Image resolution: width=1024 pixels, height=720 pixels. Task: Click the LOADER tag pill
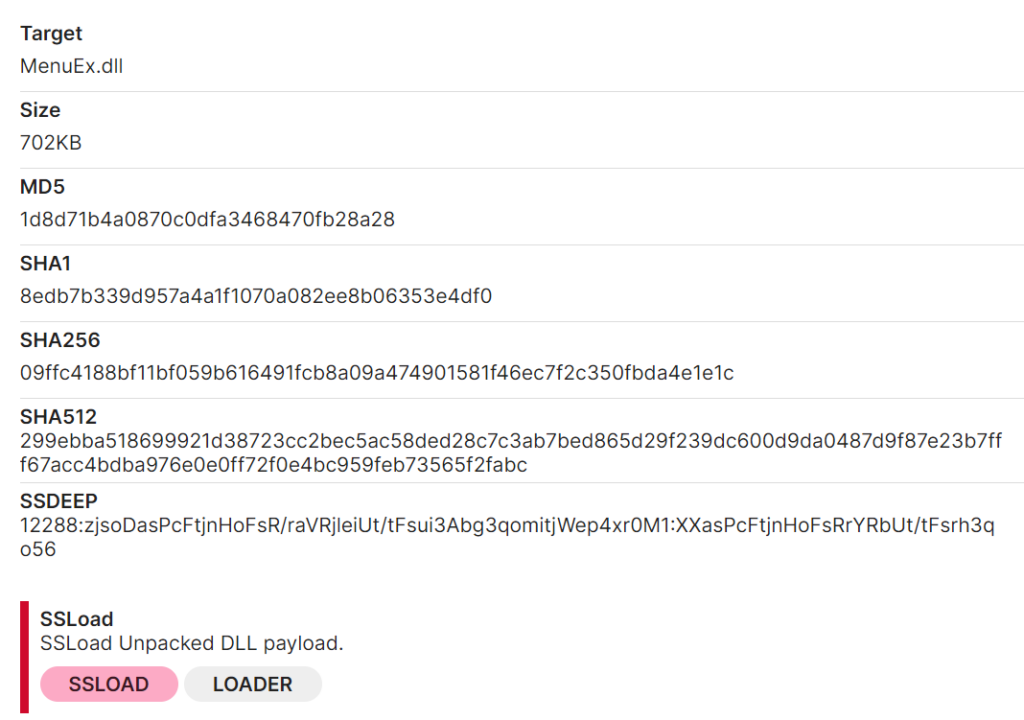253,683
